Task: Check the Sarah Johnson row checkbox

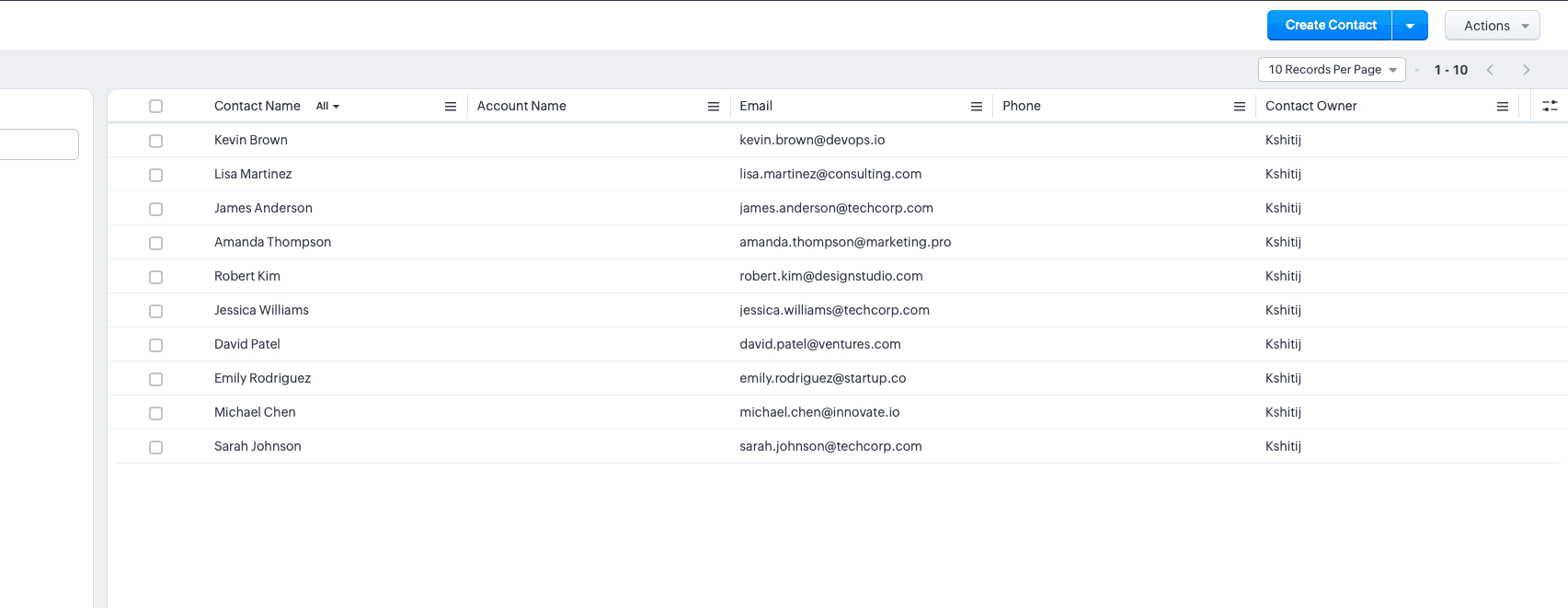Action: coord(155,447)
